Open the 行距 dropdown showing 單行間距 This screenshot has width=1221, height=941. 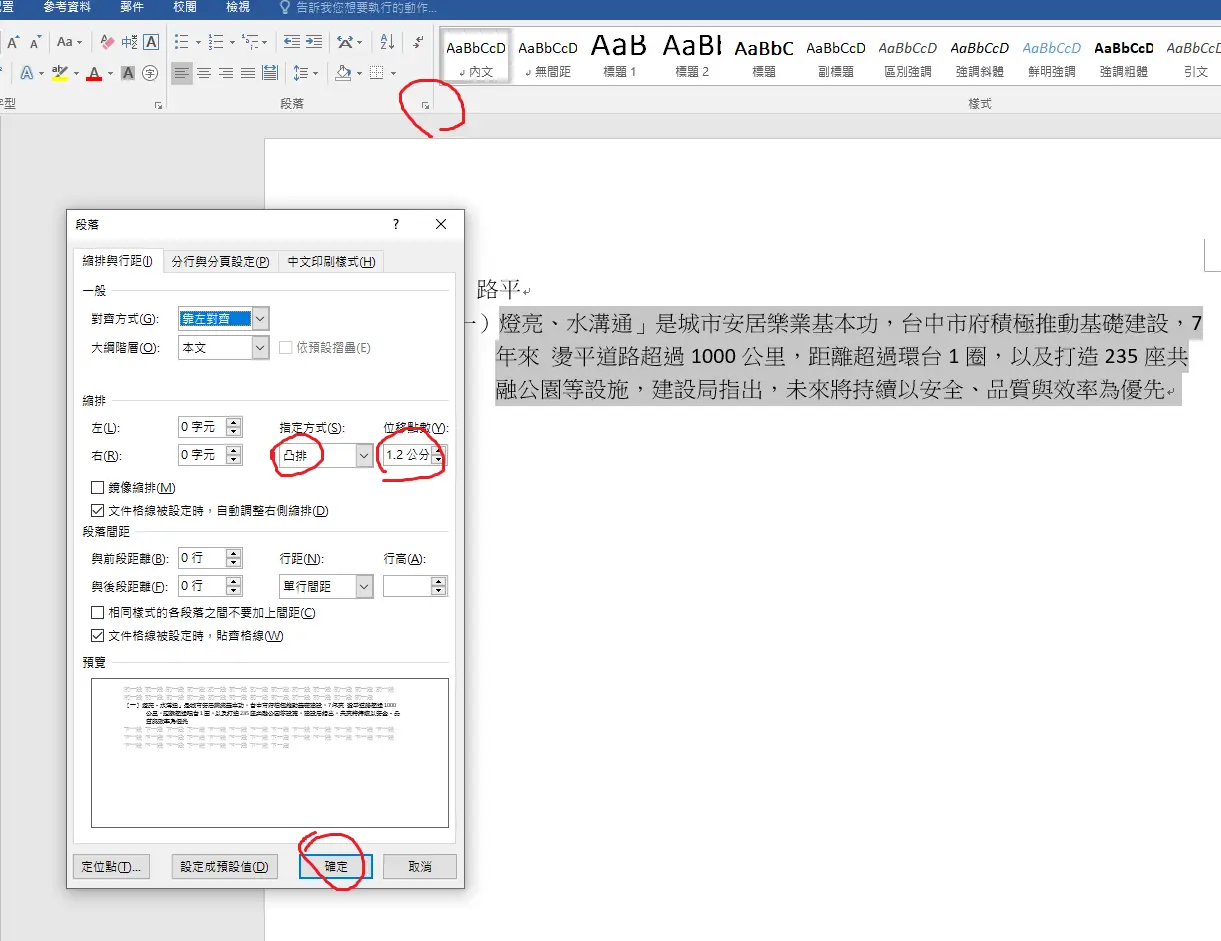click(x=363, y=586)
